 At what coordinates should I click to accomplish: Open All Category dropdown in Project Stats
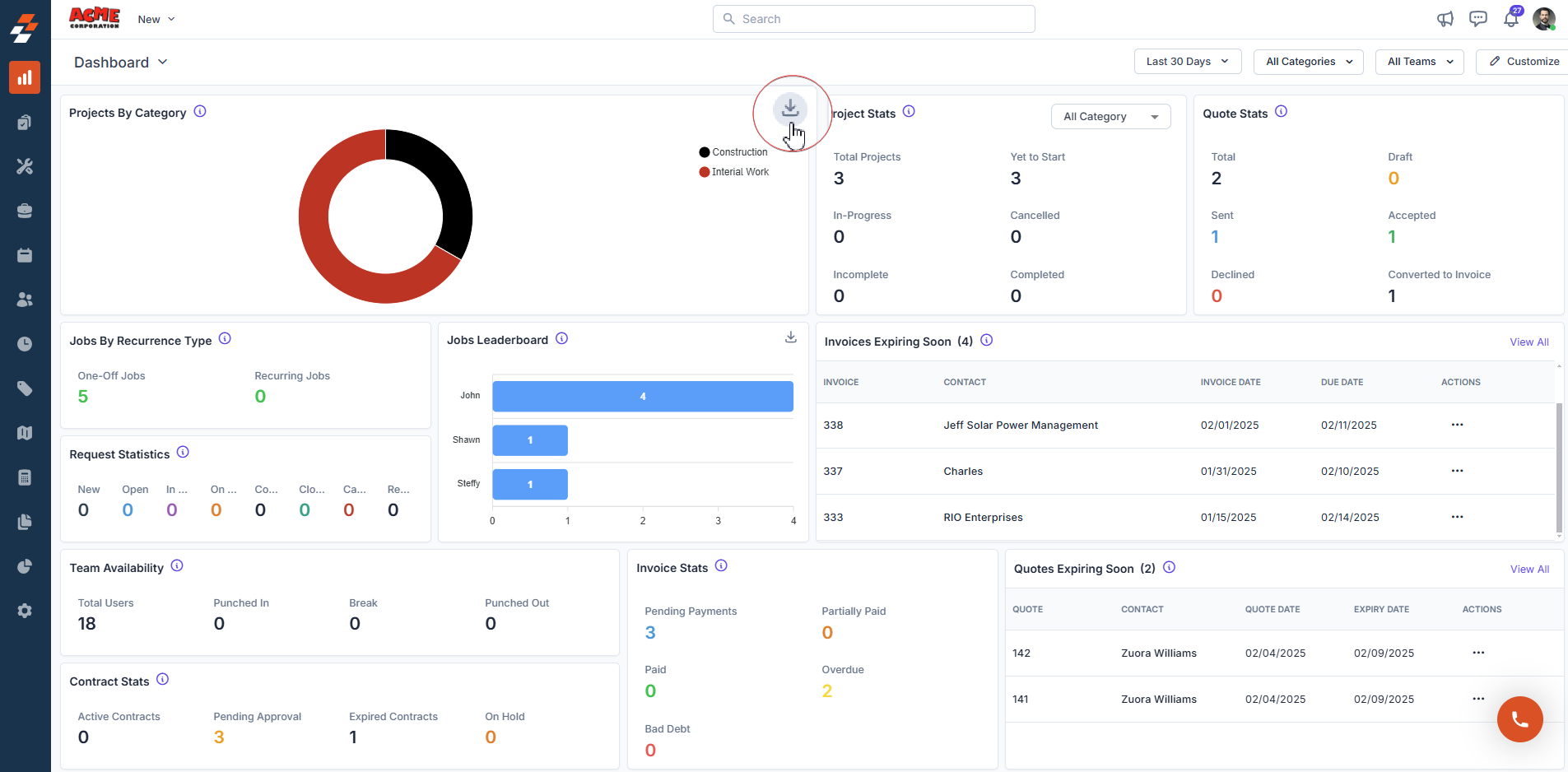[x=1110, y=117]
